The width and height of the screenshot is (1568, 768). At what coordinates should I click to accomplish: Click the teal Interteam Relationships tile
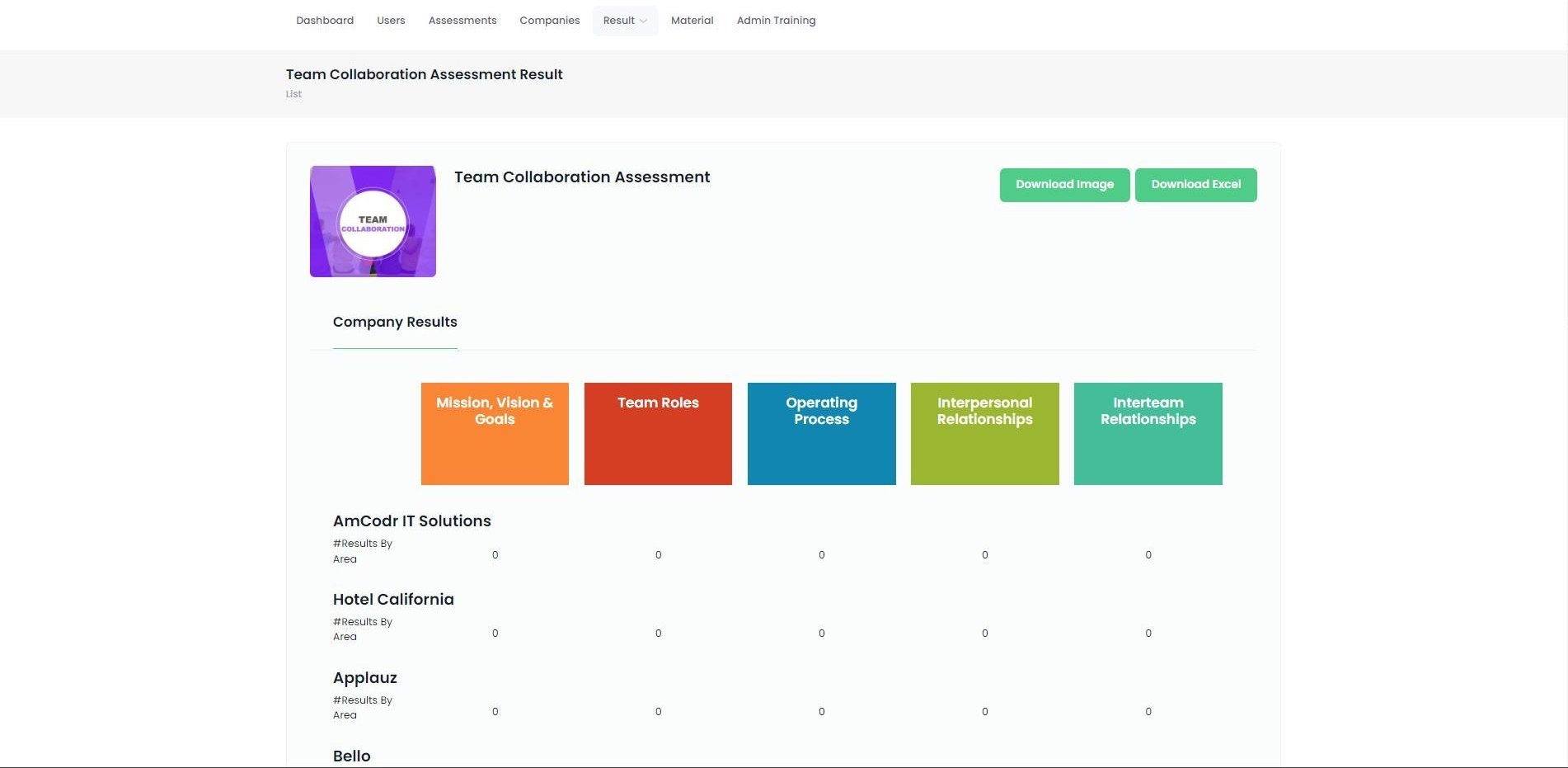coord(1148,434)
